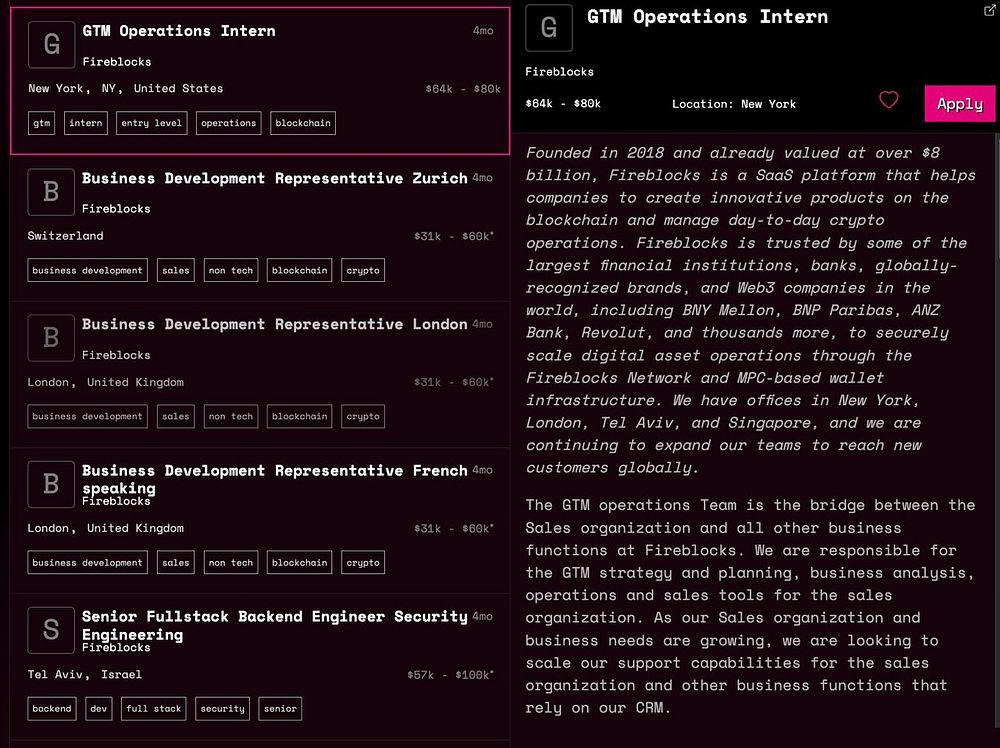This screenshot has height=748, width=1000.
Task: Click blockchain tag on Zurich job
Action: [300, 270]
